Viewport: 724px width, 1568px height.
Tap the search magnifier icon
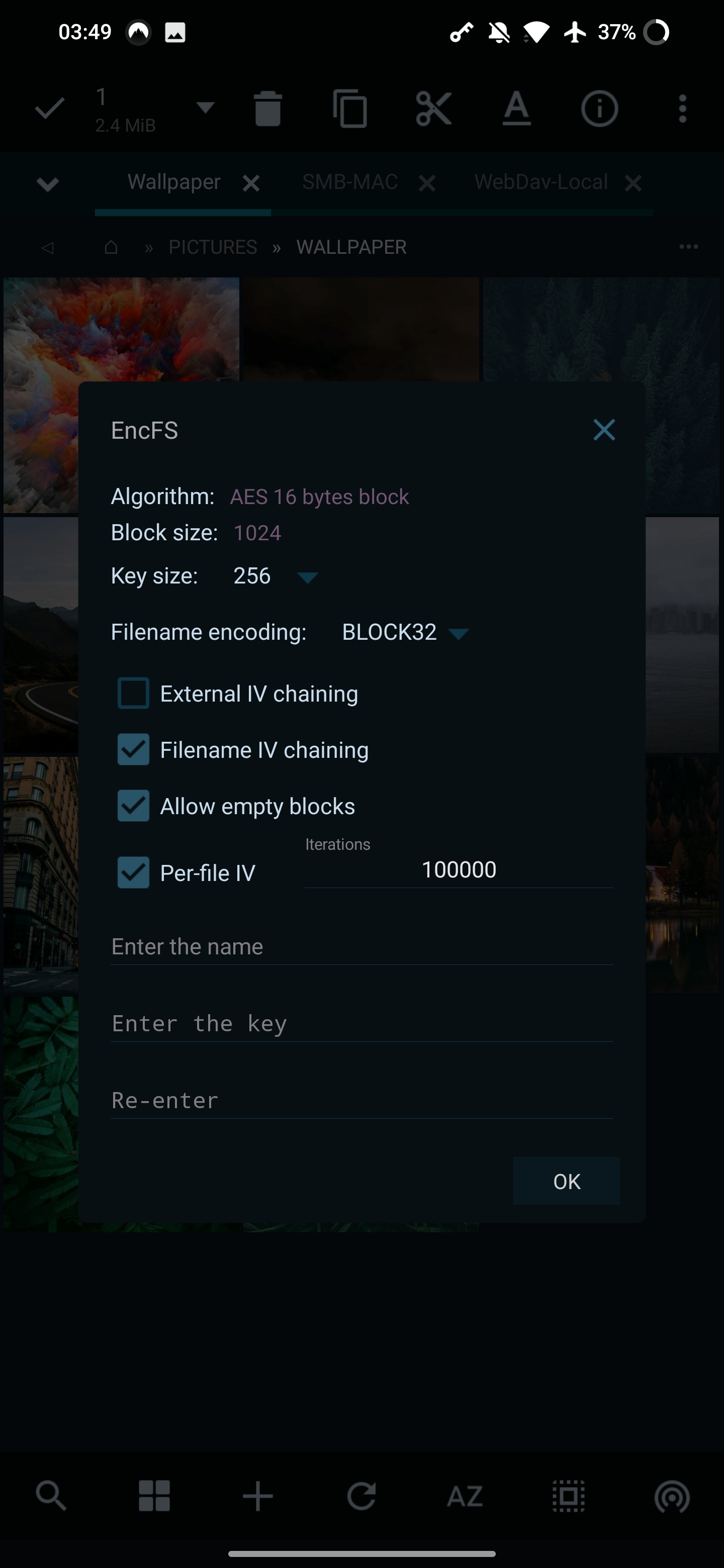[51, 1496]
